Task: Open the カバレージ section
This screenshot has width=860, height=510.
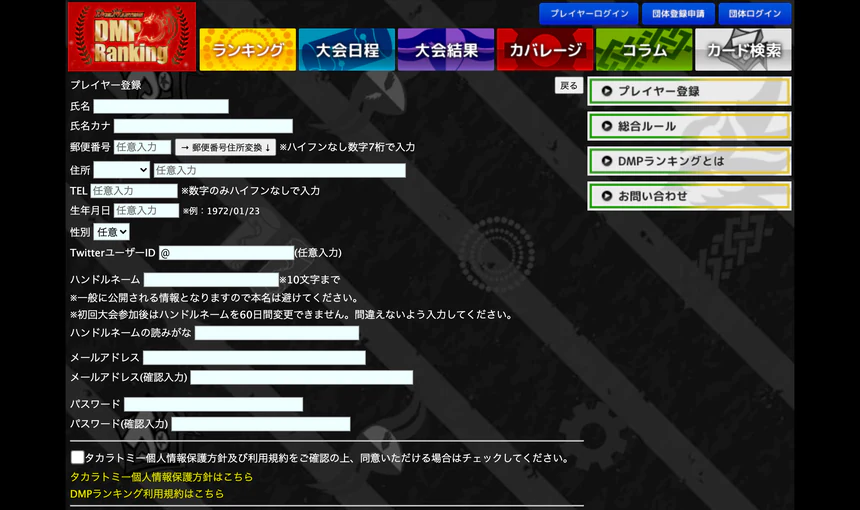Action: (545, 49)
